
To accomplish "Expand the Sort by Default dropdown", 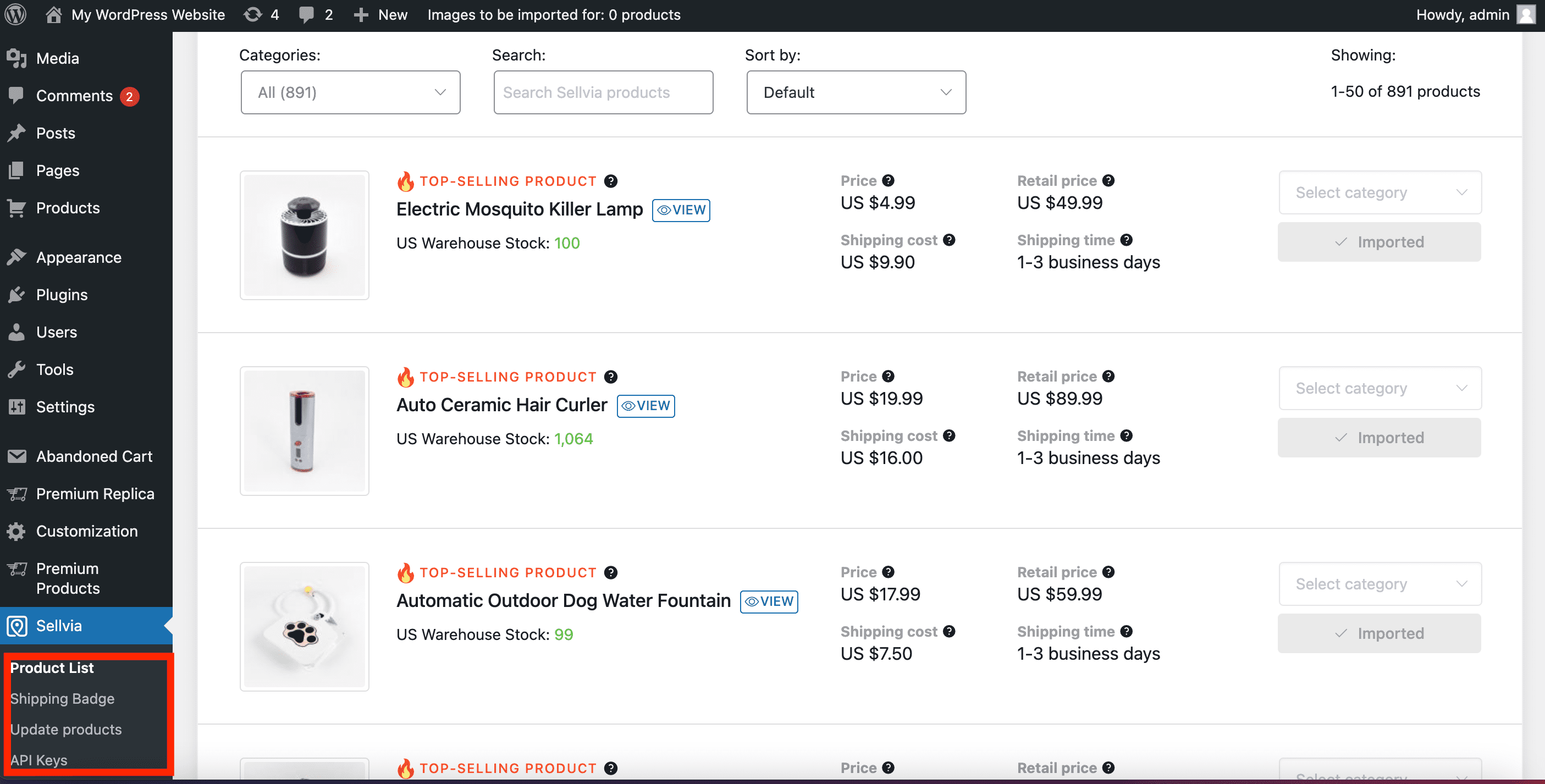I will click(856, 92).
